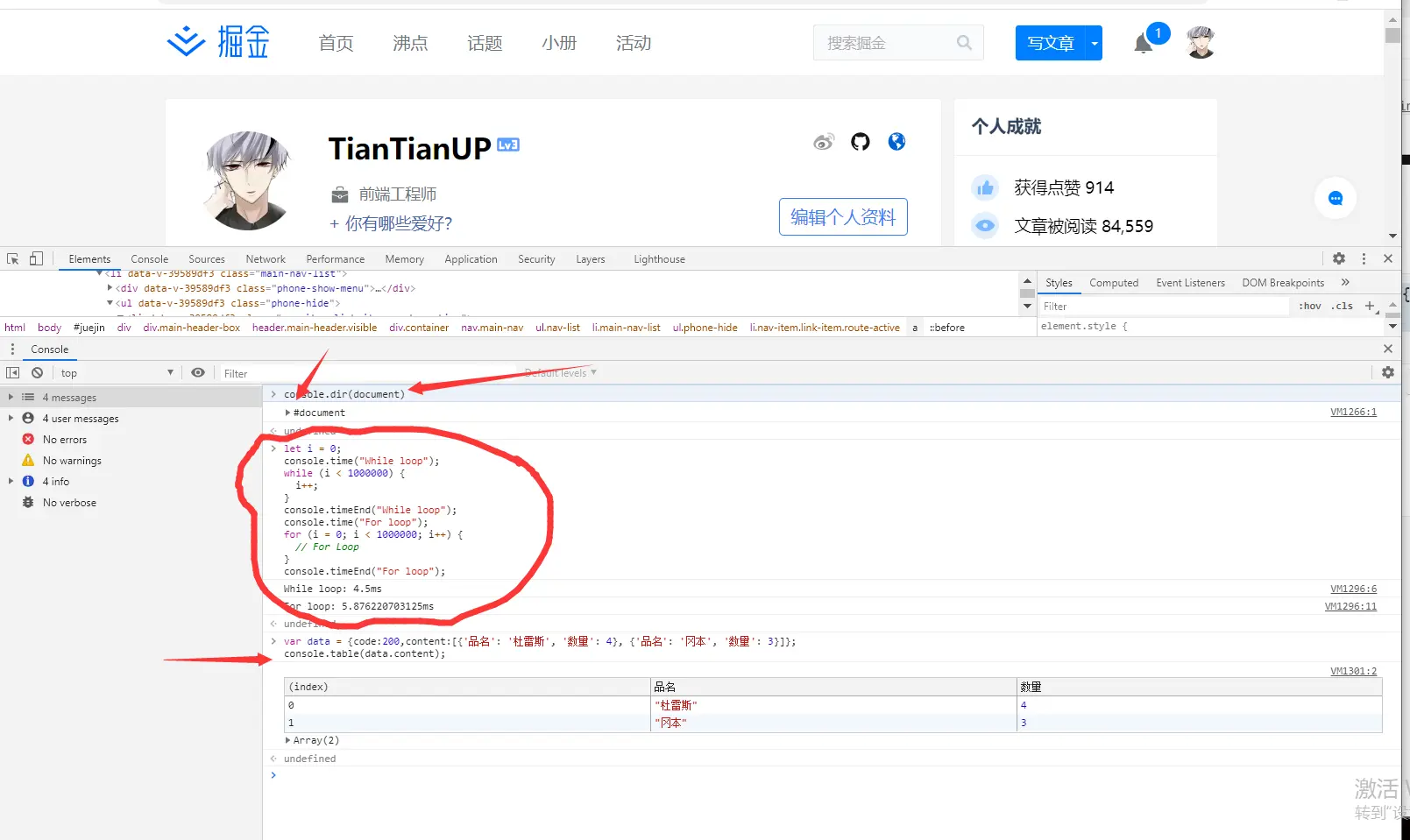Open the 小册 nav link
This screenshot has width=1410, height=840.
pos(559,43)
